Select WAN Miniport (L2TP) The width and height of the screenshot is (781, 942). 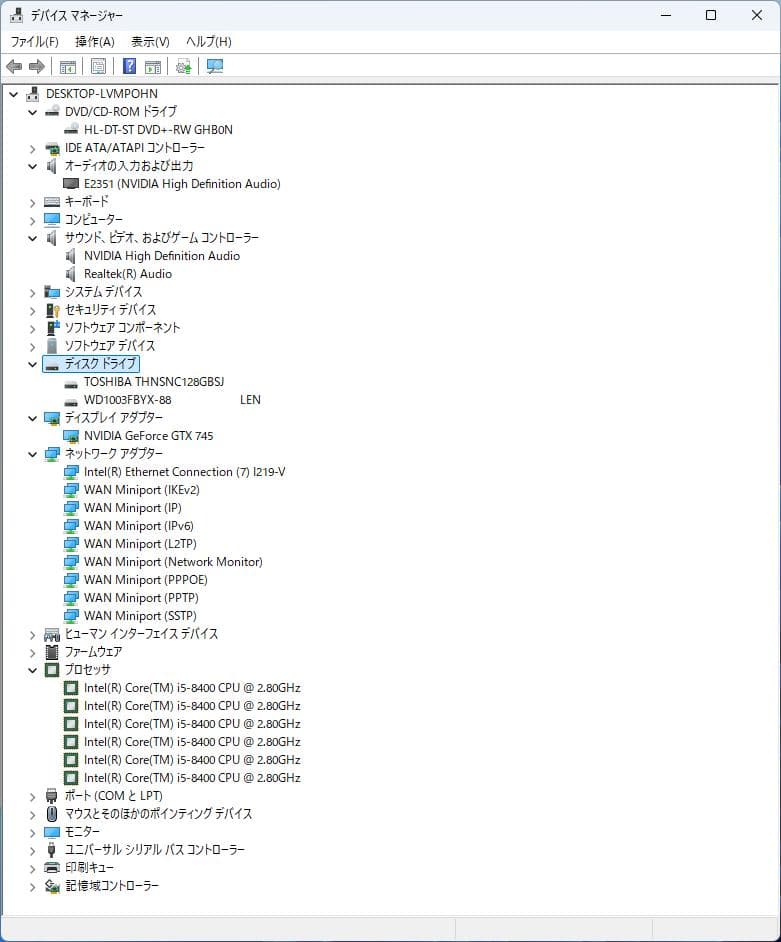click(x=140, y=544)
